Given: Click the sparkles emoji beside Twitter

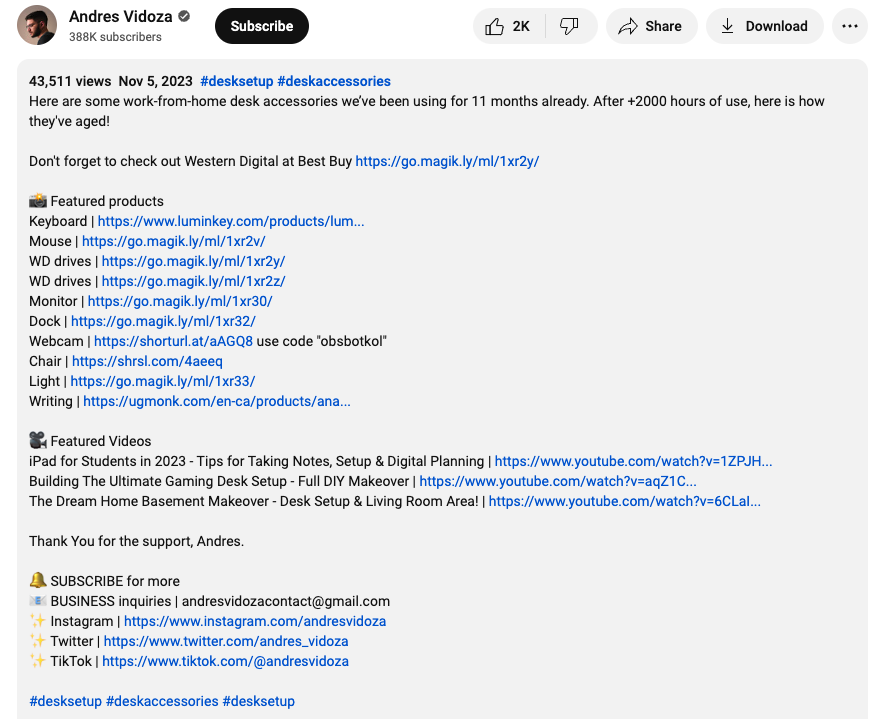Looking at the screenshot, I should click(38, 641).
